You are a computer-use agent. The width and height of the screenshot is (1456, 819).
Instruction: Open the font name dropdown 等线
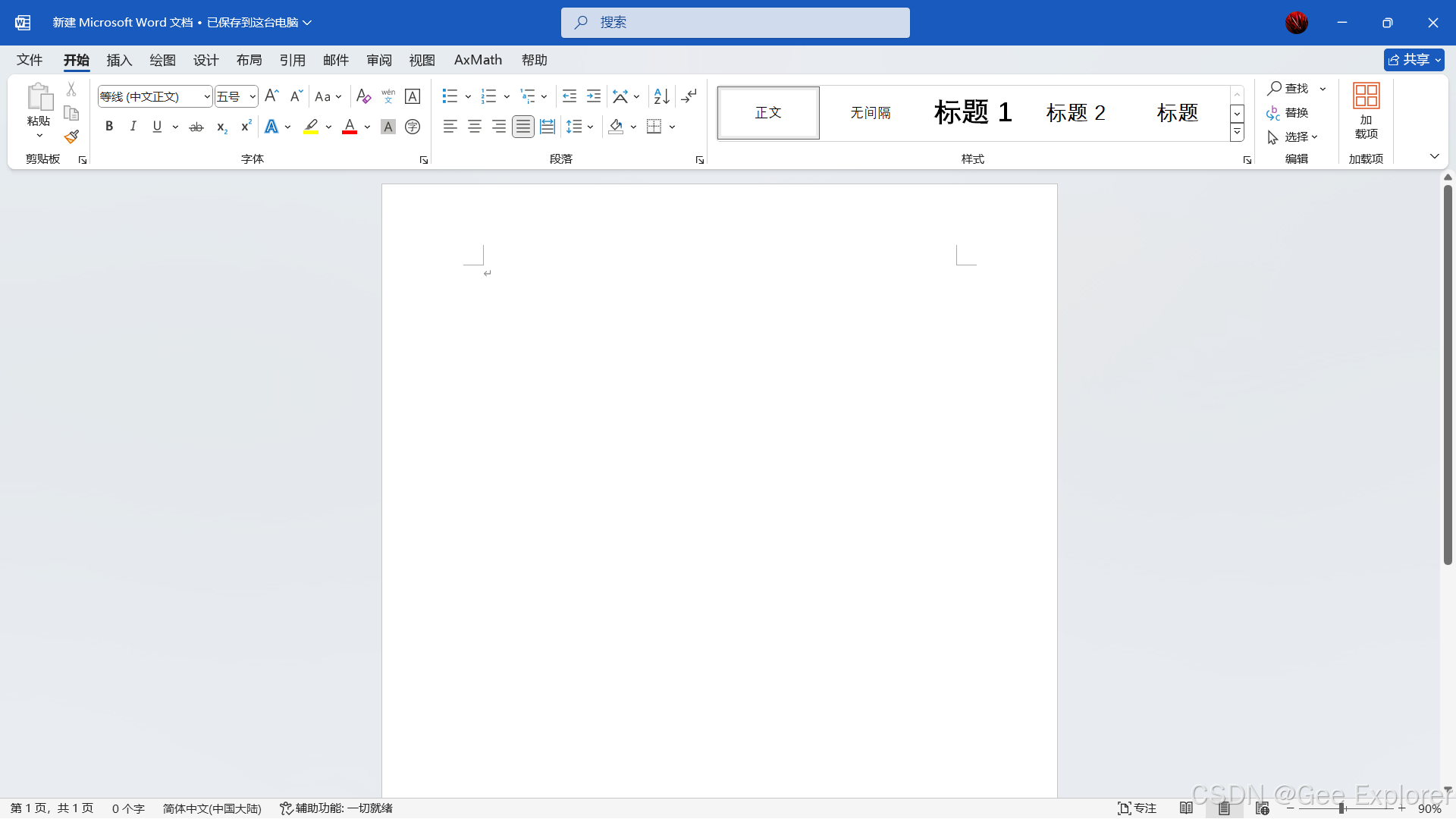coord(207,96)
